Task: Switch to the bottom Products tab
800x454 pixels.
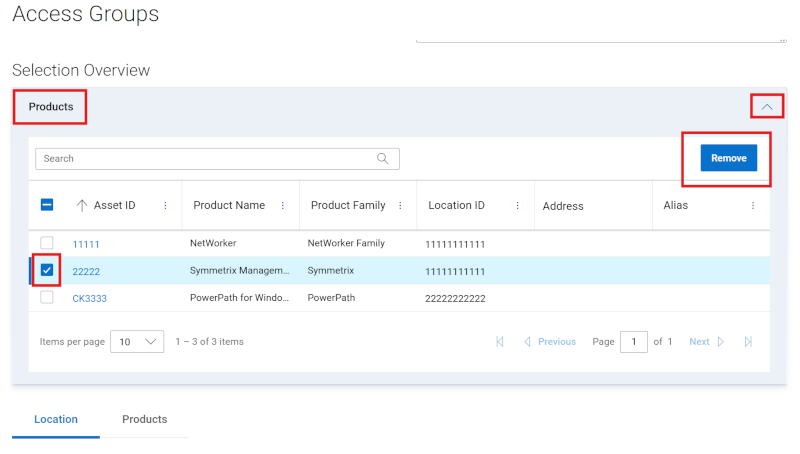Action: tap(145, 419)
